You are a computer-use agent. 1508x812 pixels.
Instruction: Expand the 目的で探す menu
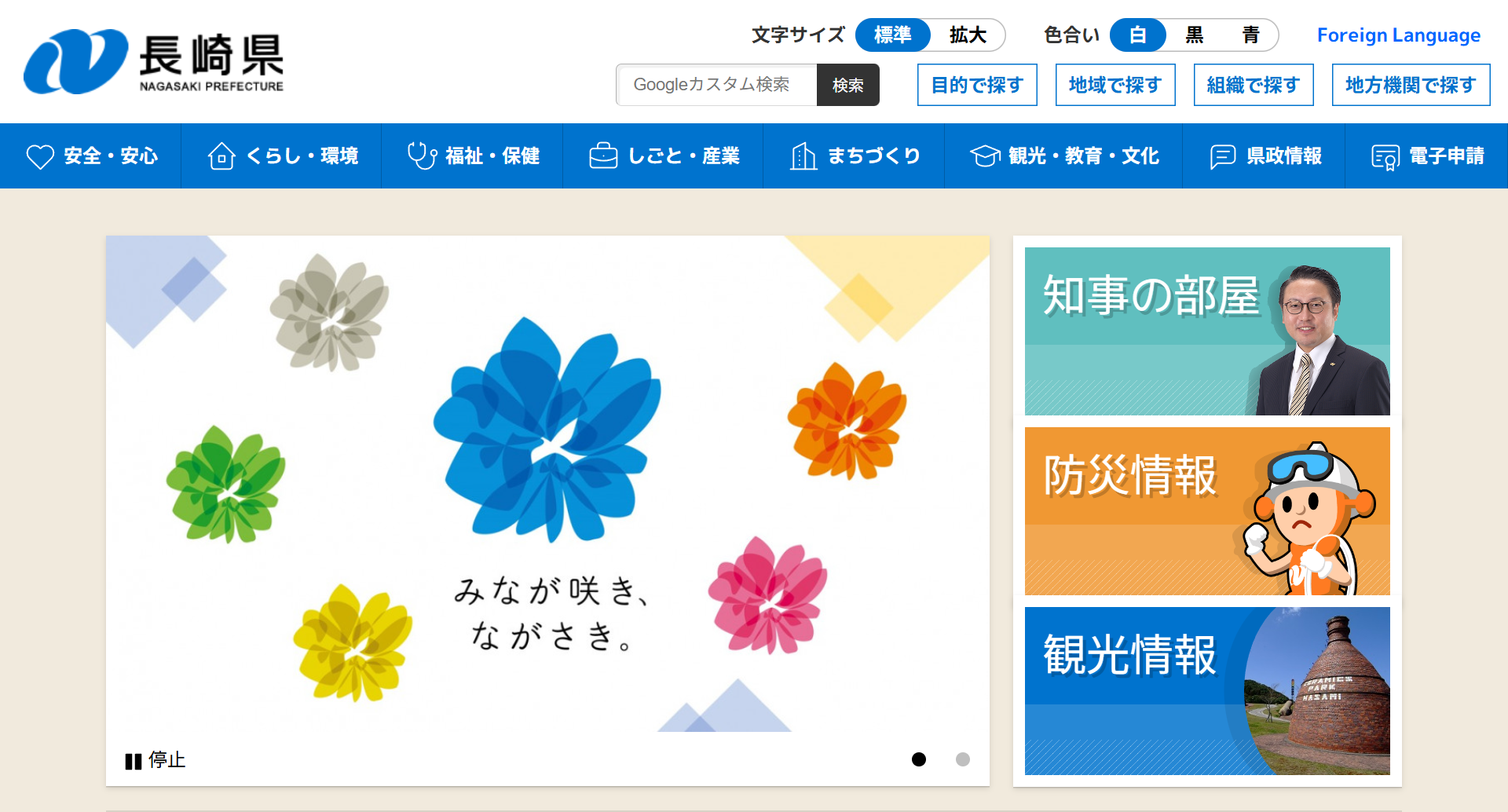[977, 85]
